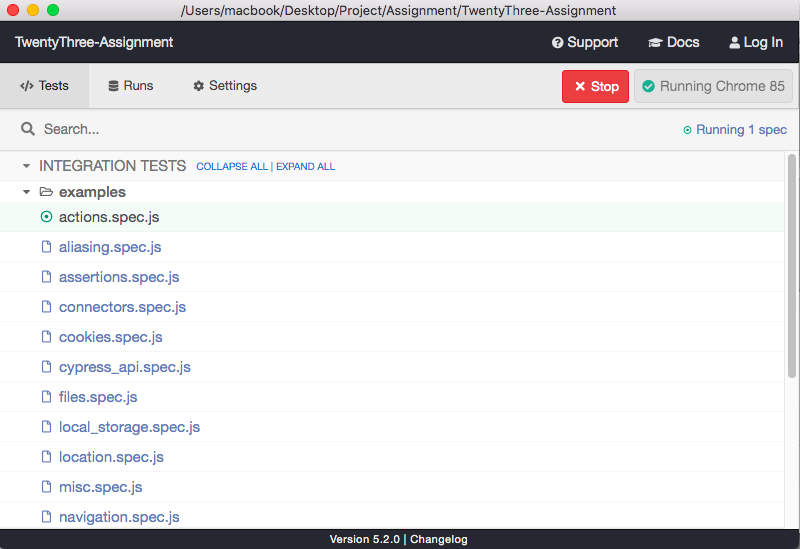
Task: Collapse the examples folder arrow
Action: [x=27, y=192]
